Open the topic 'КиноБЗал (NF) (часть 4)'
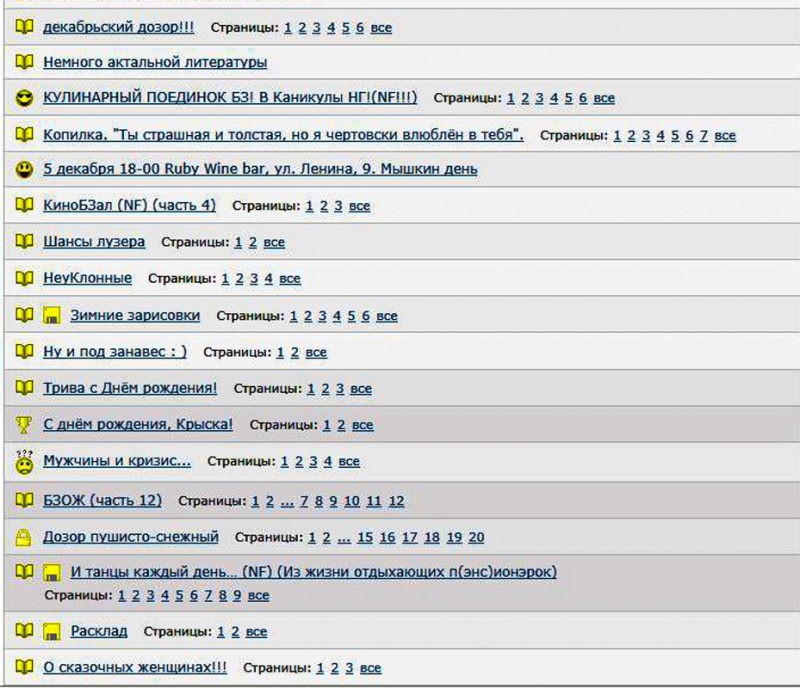Image resolution: width=800 pixels, height=688 pixels. (130, 205)
